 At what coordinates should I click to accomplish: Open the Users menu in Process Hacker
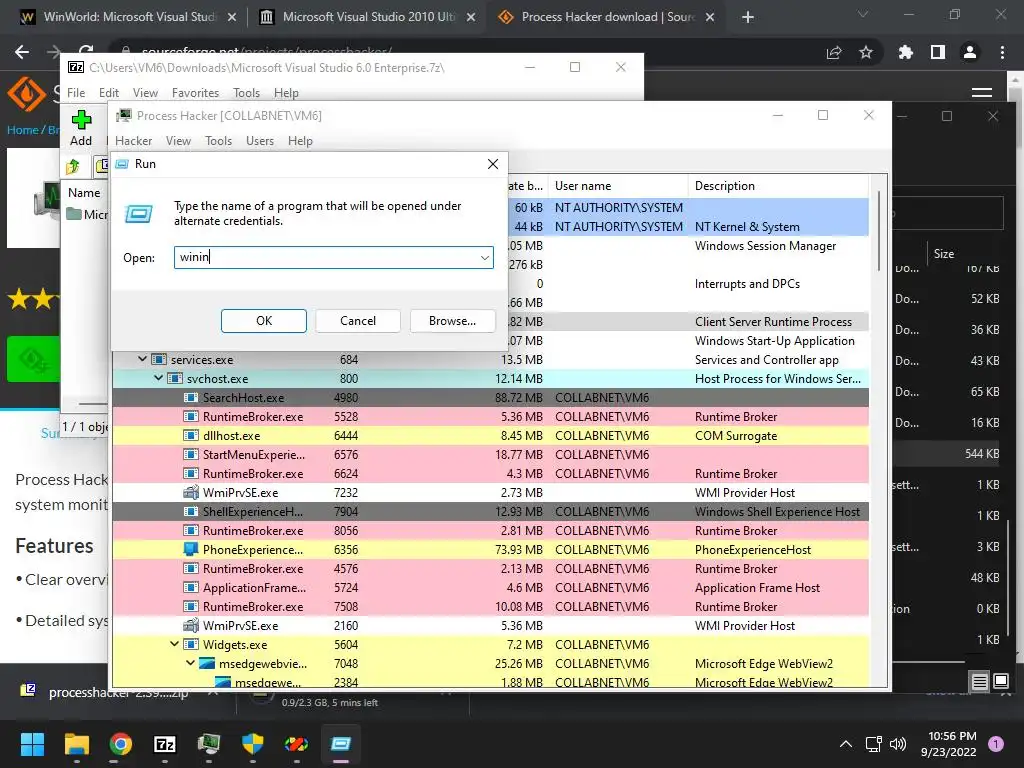pyautogui.click(x=260, y=141)
